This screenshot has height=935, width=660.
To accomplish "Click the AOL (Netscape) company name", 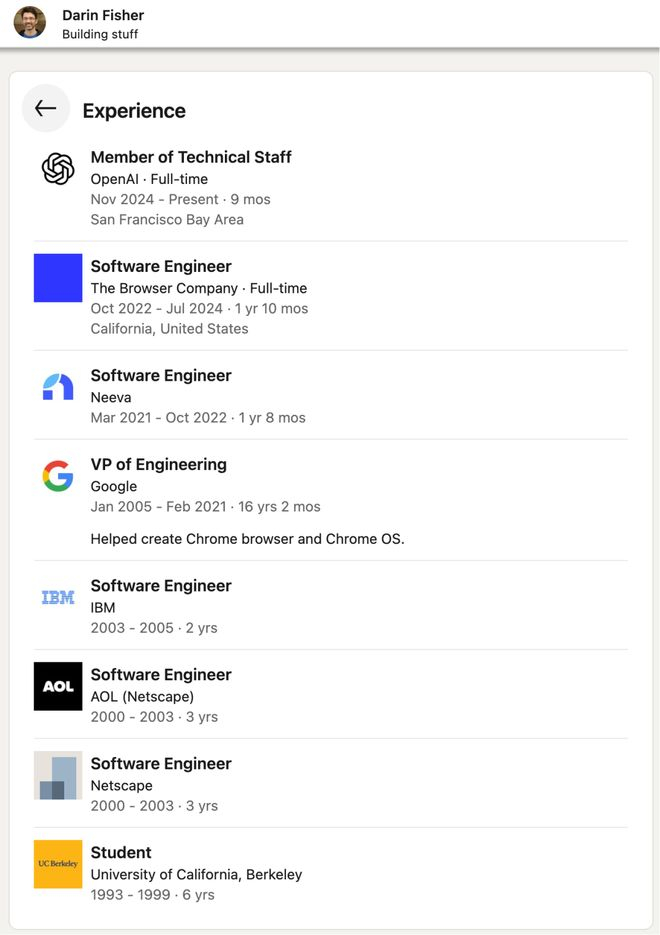I will [142, 696].
